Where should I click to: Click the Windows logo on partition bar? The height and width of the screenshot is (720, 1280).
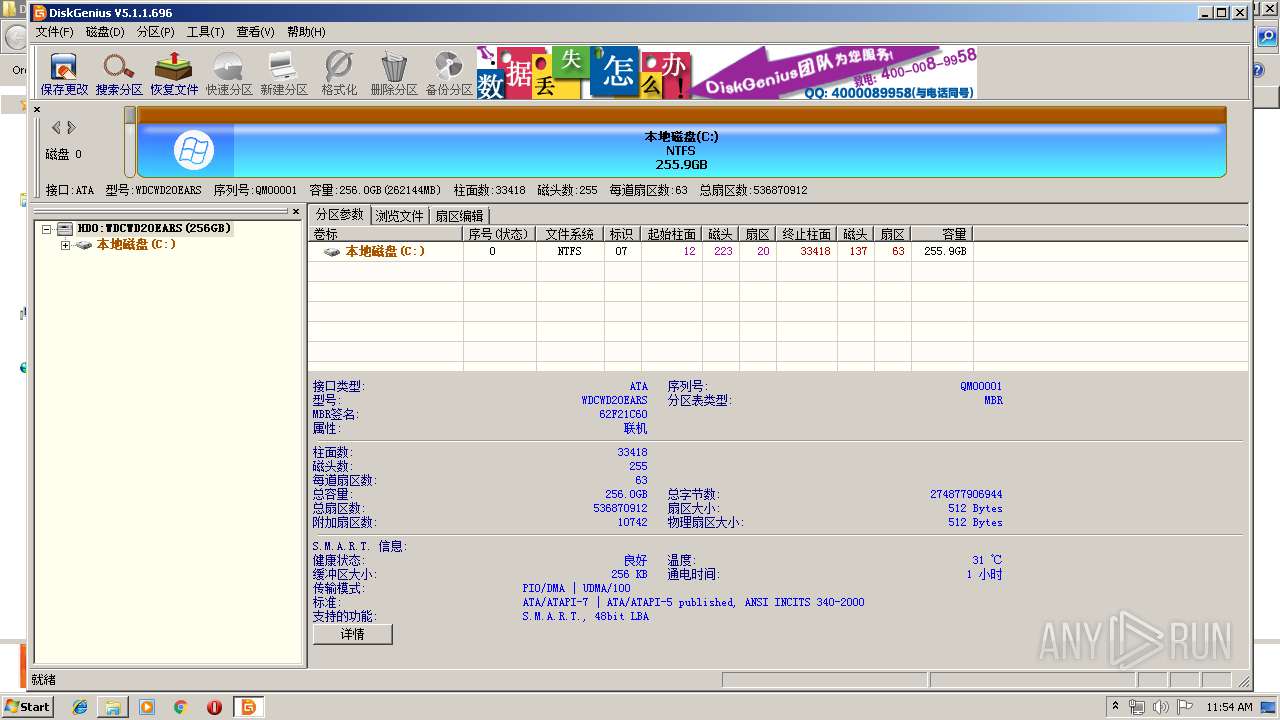[194, 150]
